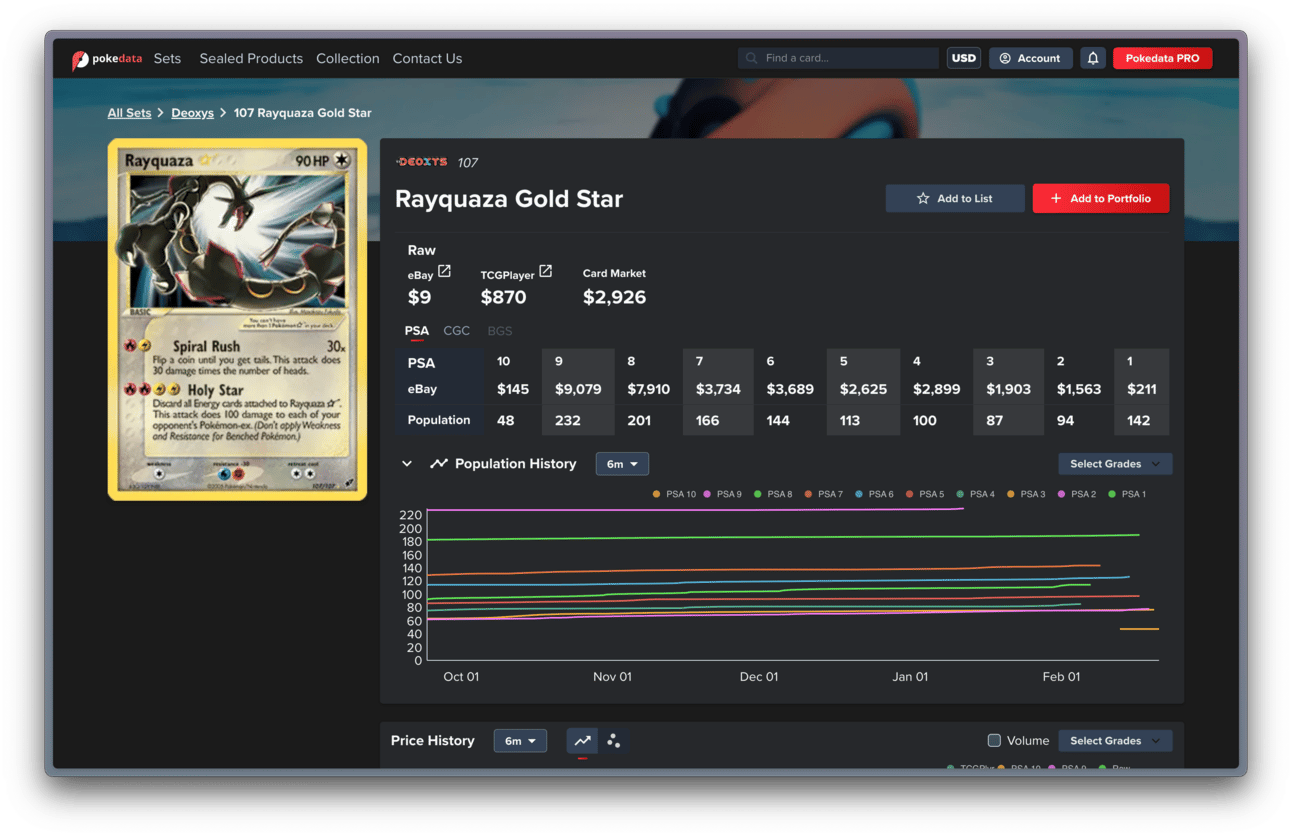Click the Deoxys set logo
The height and width of the screenshot is (836, 1292).
pos(422,162)
